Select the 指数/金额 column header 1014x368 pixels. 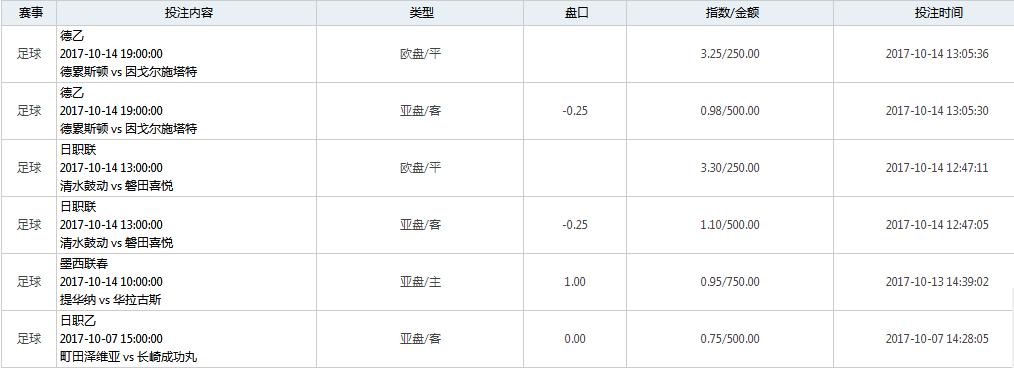coord(730,13)
